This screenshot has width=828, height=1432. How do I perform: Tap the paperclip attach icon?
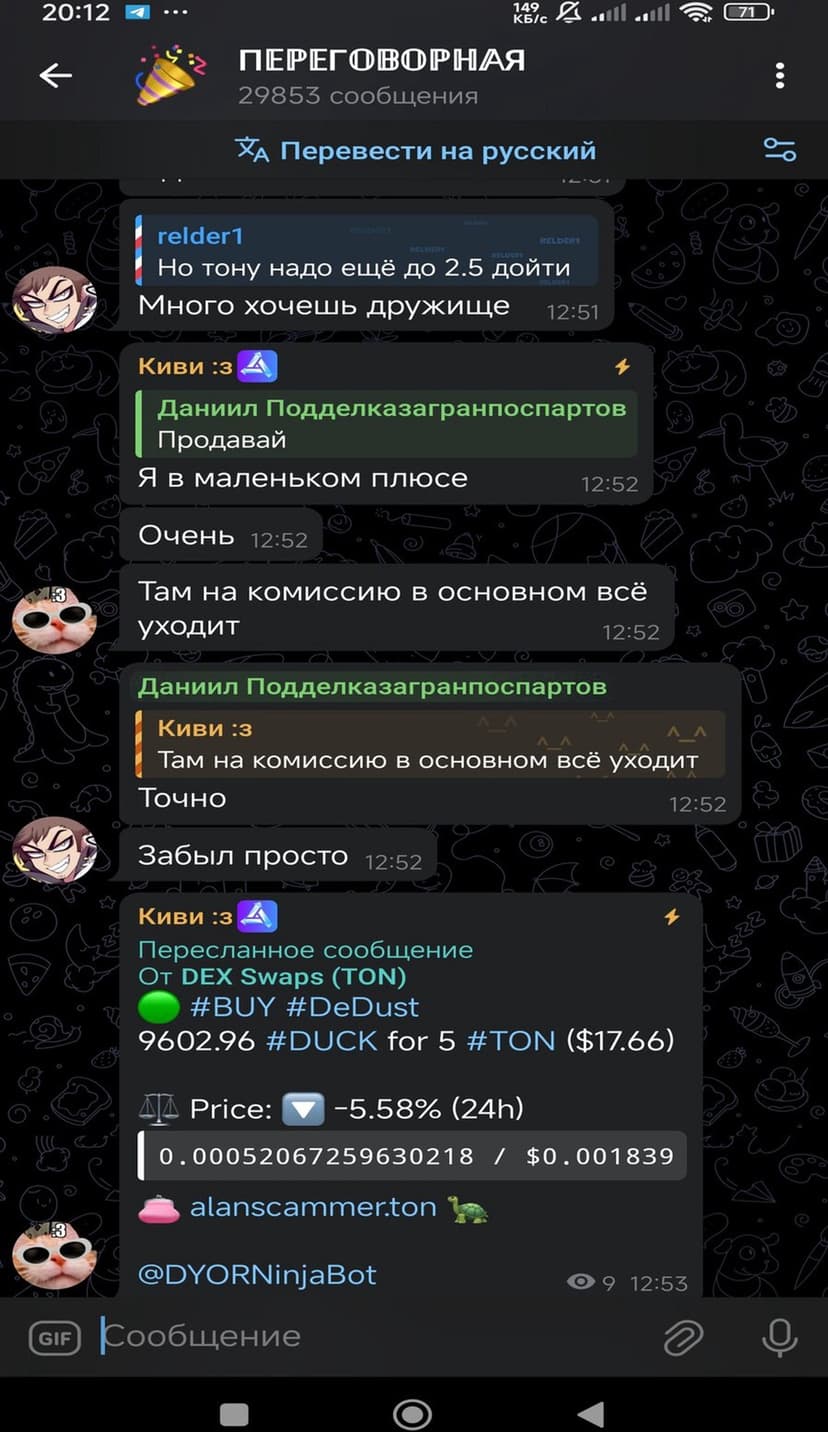684,1337
